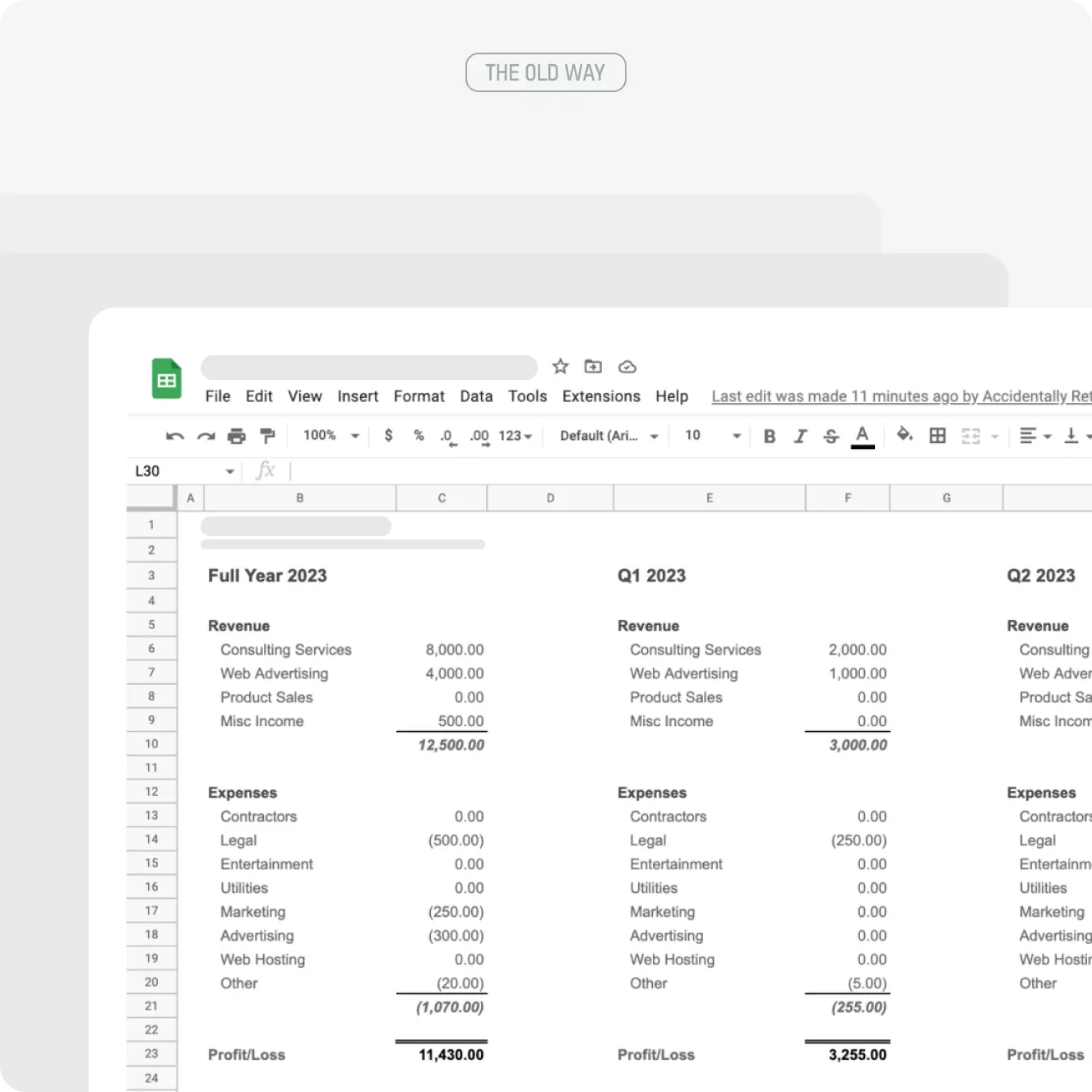
Task: Toggle italic formatting
Action: tap(800, 436)
